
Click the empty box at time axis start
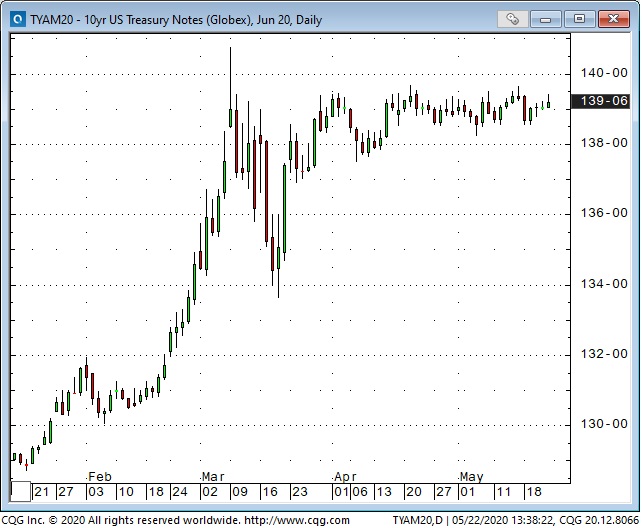[20, 492]
